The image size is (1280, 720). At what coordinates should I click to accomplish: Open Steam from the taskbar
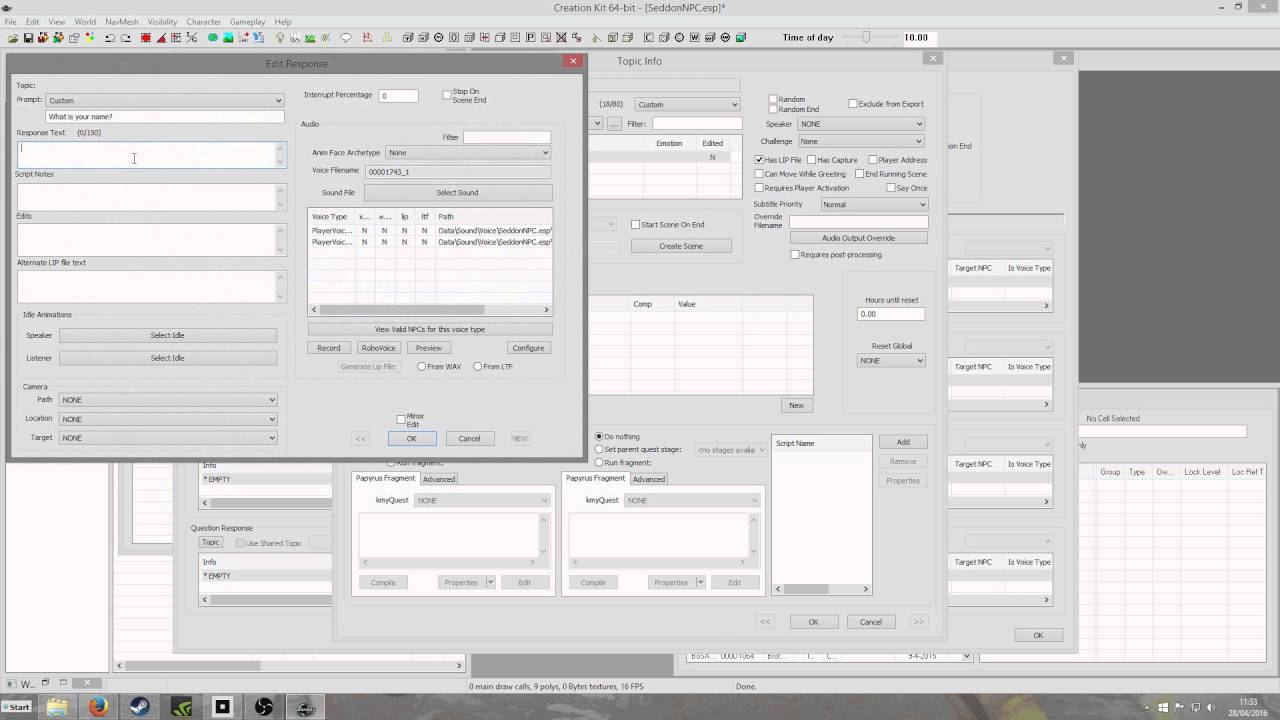click(x=139, y=707)
